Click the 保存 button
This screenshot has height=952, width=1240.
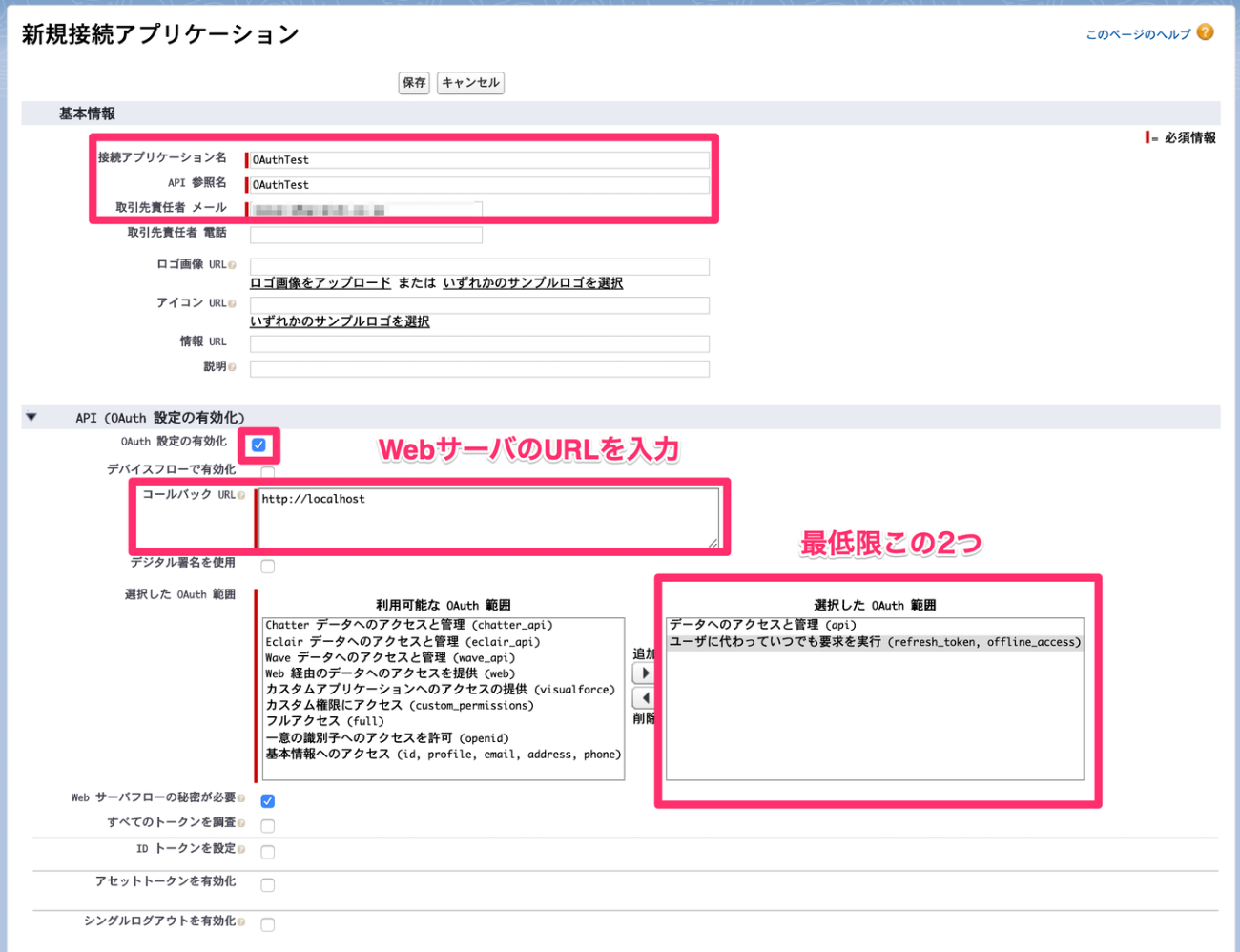coord(414,83)
